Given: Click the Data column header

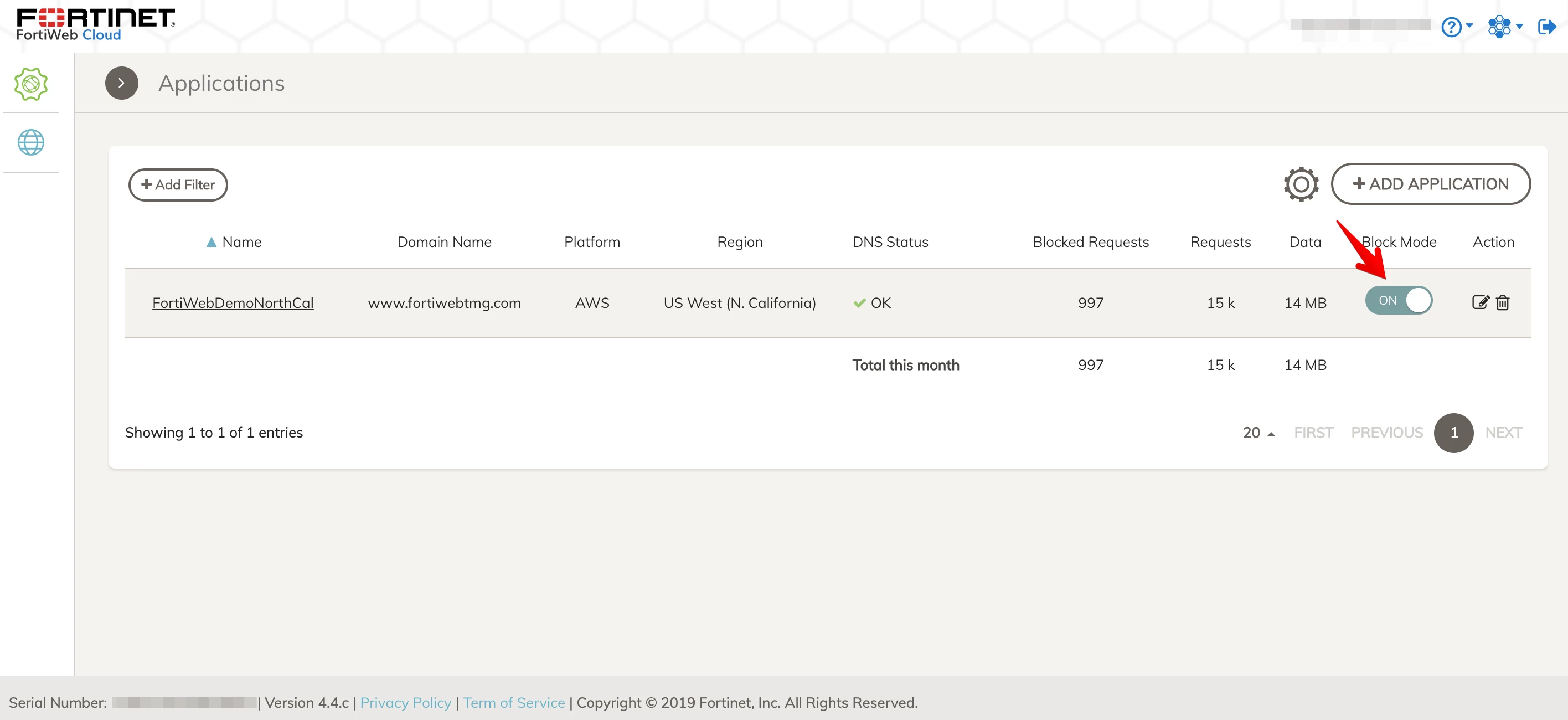Looking at the screenshot, I should click(x=1305, y=242).
